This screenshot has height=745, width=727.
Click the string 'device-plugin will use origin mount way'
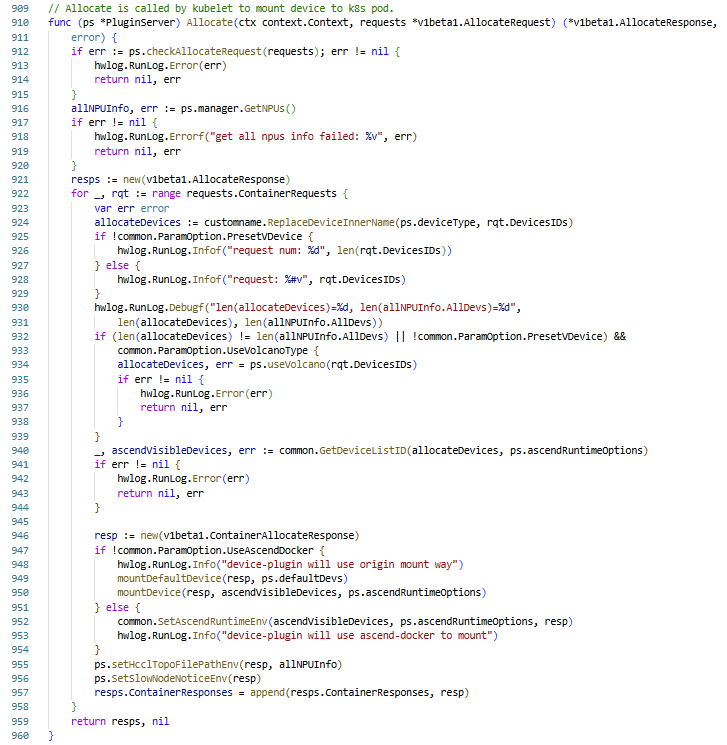[339, 564]
